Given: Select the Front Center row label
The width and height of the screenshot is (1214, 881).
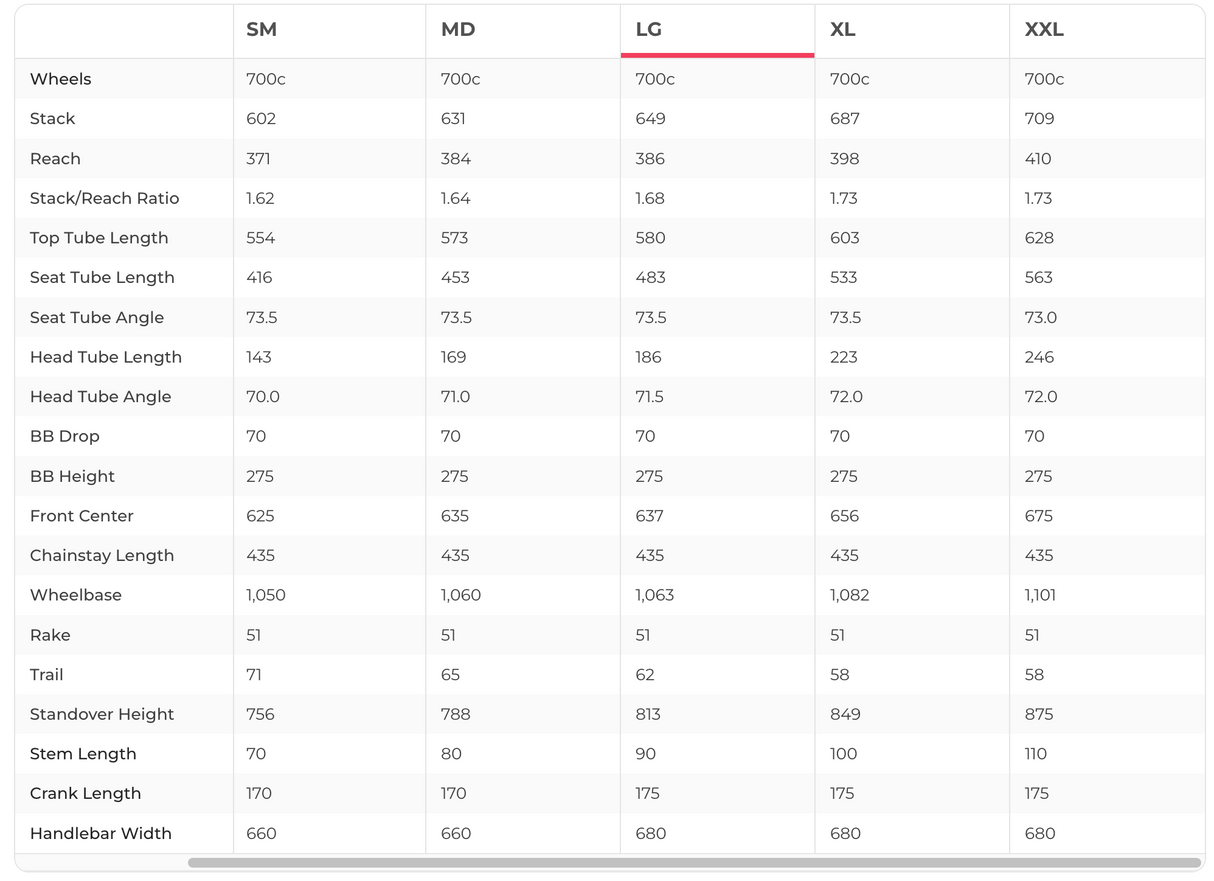Looking at the screenshot, I should point(81,516).
